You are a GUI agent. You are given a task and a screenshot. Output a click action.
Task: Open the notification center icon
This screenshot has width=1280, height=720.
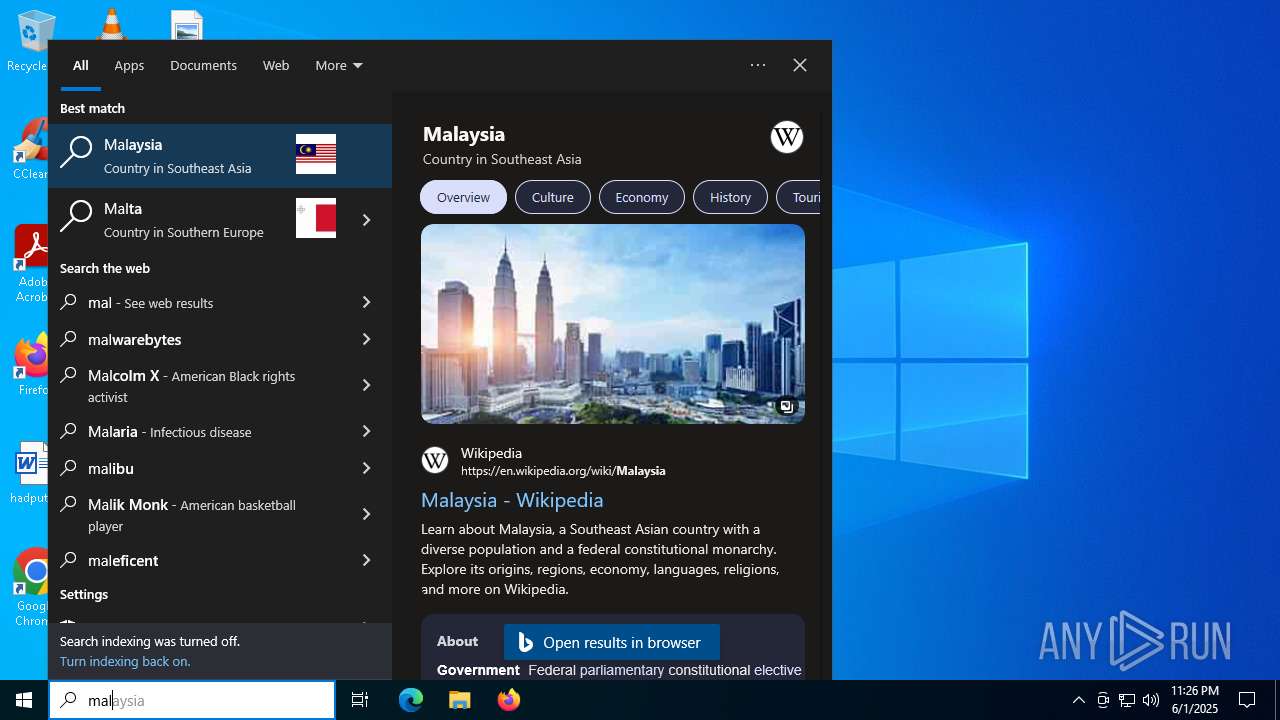tap(1247, 700)
